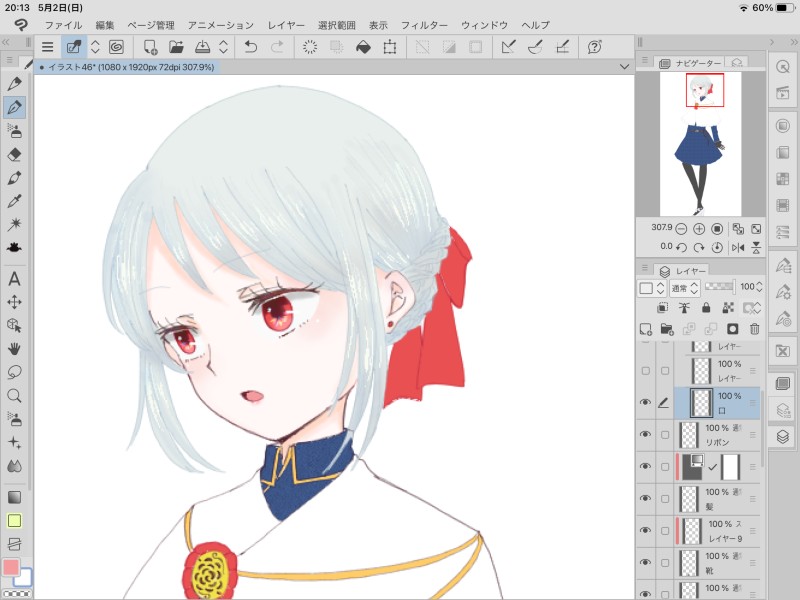Open the ファイル menu
800x600 pixels.
pos(63,25)
